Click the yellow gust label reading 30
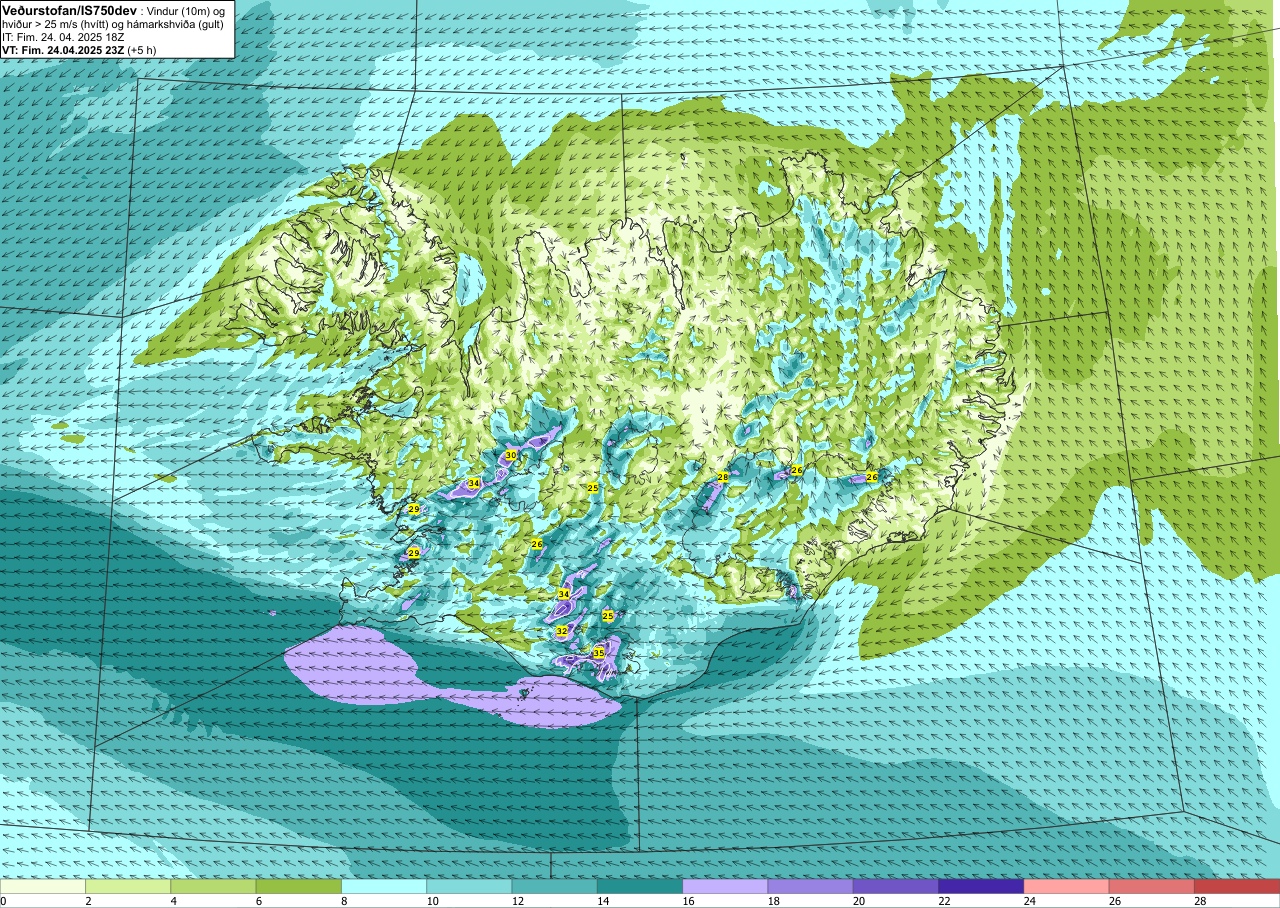This screenshot has height=908, width=1280. [511, 455]
